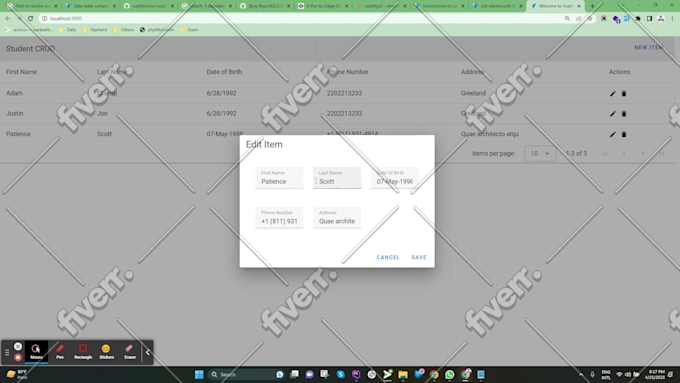Click the Date Of Birth field

pos(395,178)
